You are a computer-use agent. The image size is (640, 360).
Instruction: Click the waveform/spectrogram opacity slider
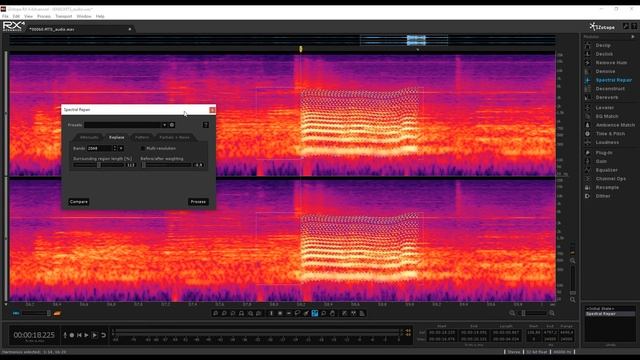[x=36, y=313]
